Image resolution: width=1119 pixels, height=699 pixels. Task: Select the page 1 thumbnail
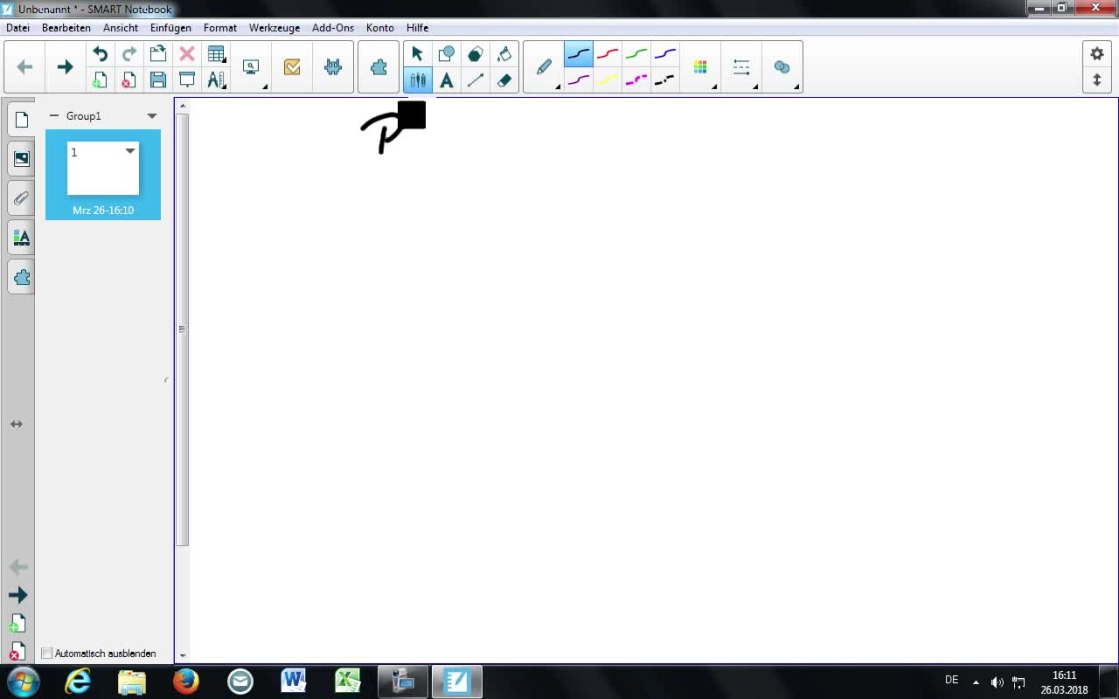pos(103,169)
